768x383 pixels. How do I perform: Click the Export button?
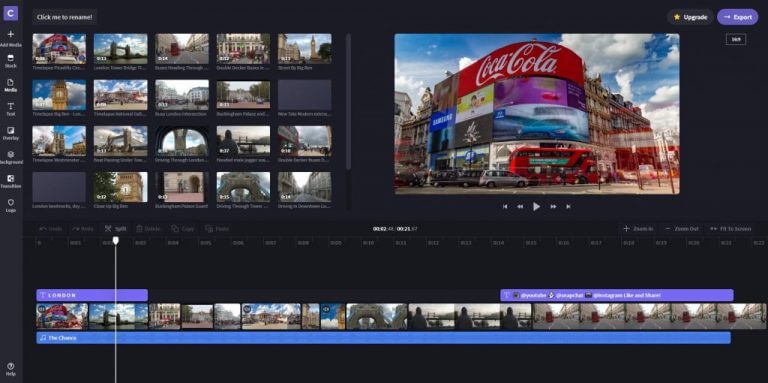coord(738,17)
